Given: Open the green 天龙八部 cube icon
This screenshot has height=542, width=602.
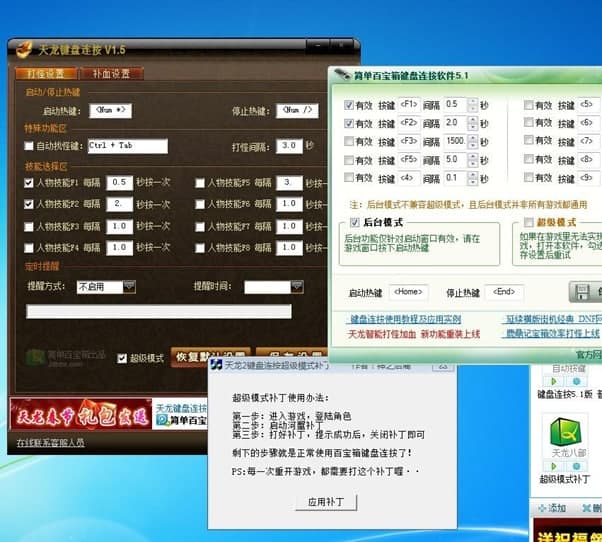Looking at the screenshot, I should point(565,431).
